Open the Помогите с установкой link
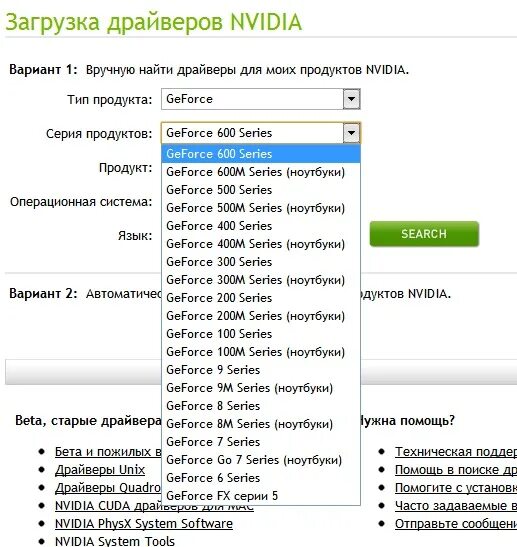This screenshot has height=547, width=517. point(456,488)
